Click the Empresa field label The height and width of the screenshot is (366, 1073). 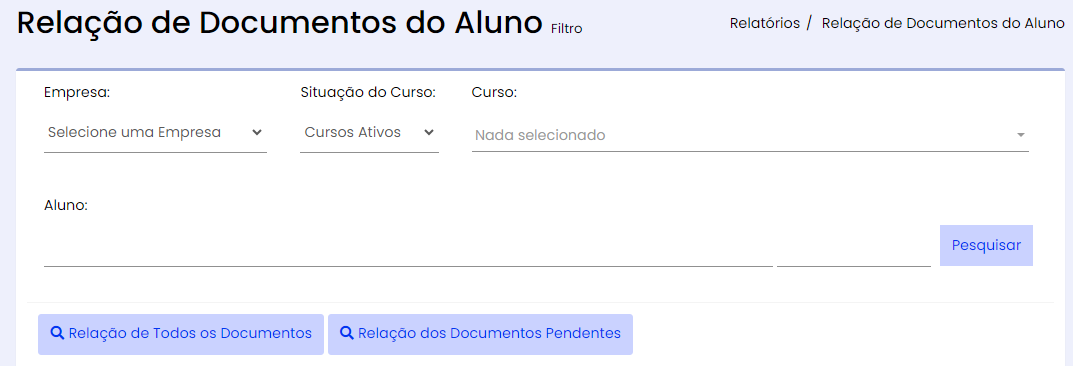77,93
